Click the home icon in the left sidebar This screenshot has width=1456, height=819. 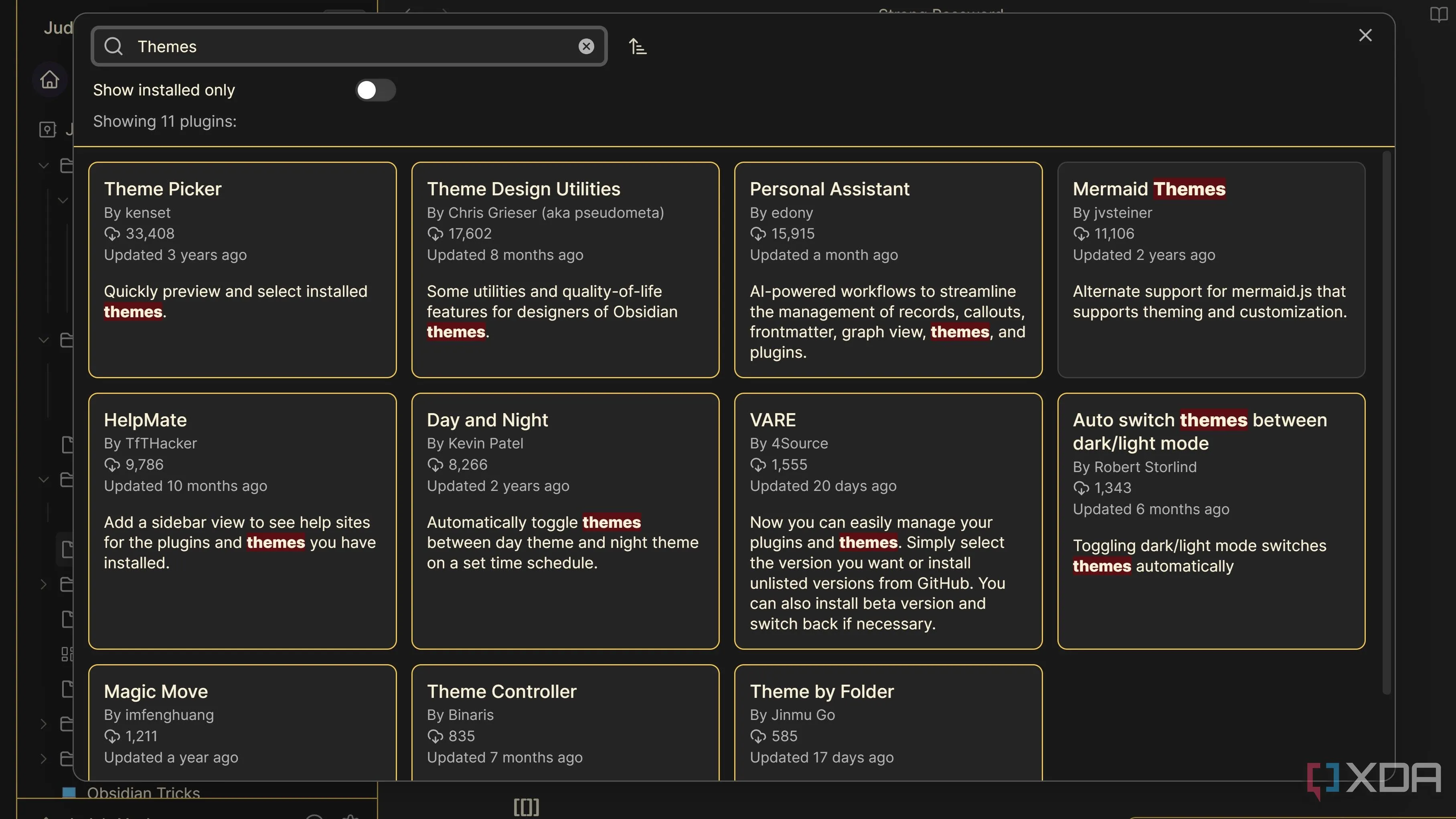(49, 80)
